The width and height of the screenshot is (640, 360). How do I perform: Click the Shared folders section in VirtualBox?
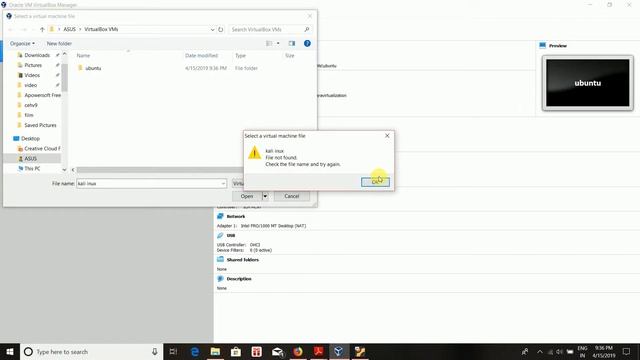click(242, 260)
